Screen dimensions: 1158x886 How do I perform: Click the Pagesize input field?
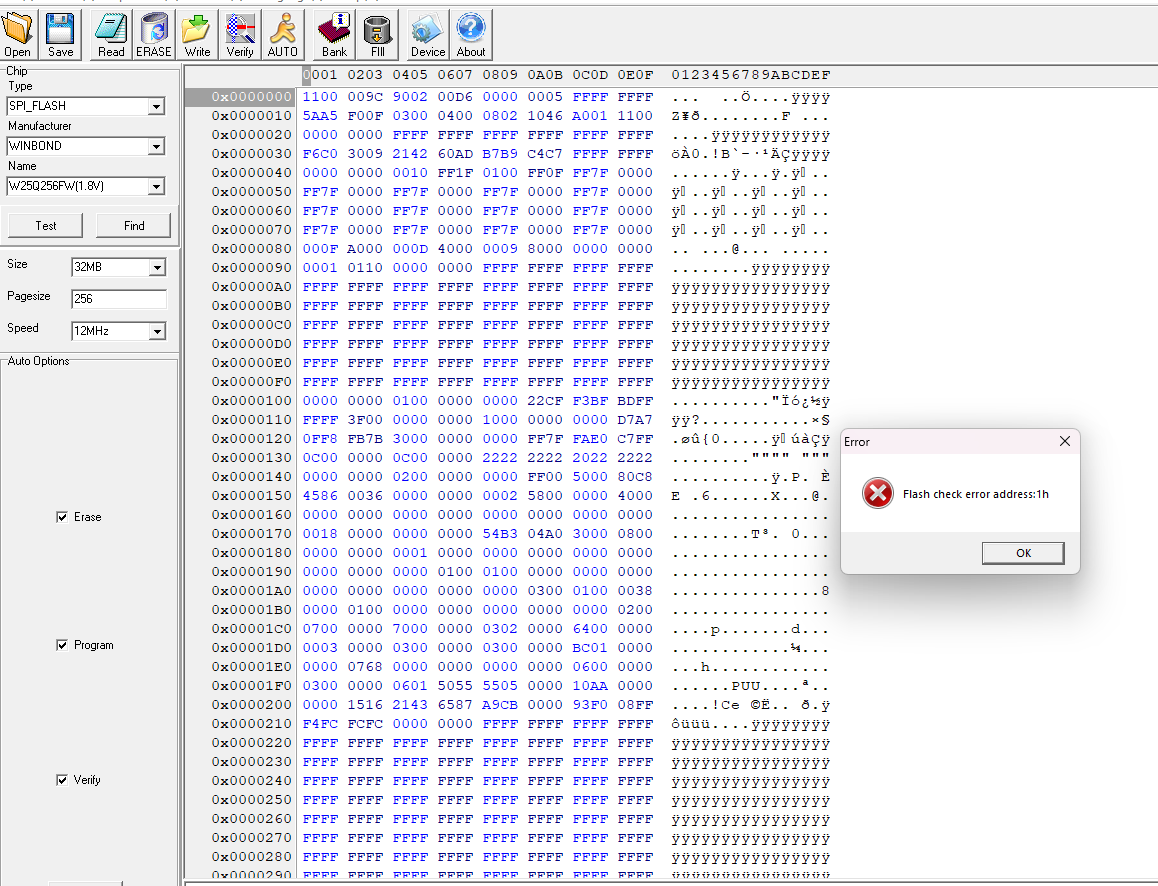coord(118,299)
